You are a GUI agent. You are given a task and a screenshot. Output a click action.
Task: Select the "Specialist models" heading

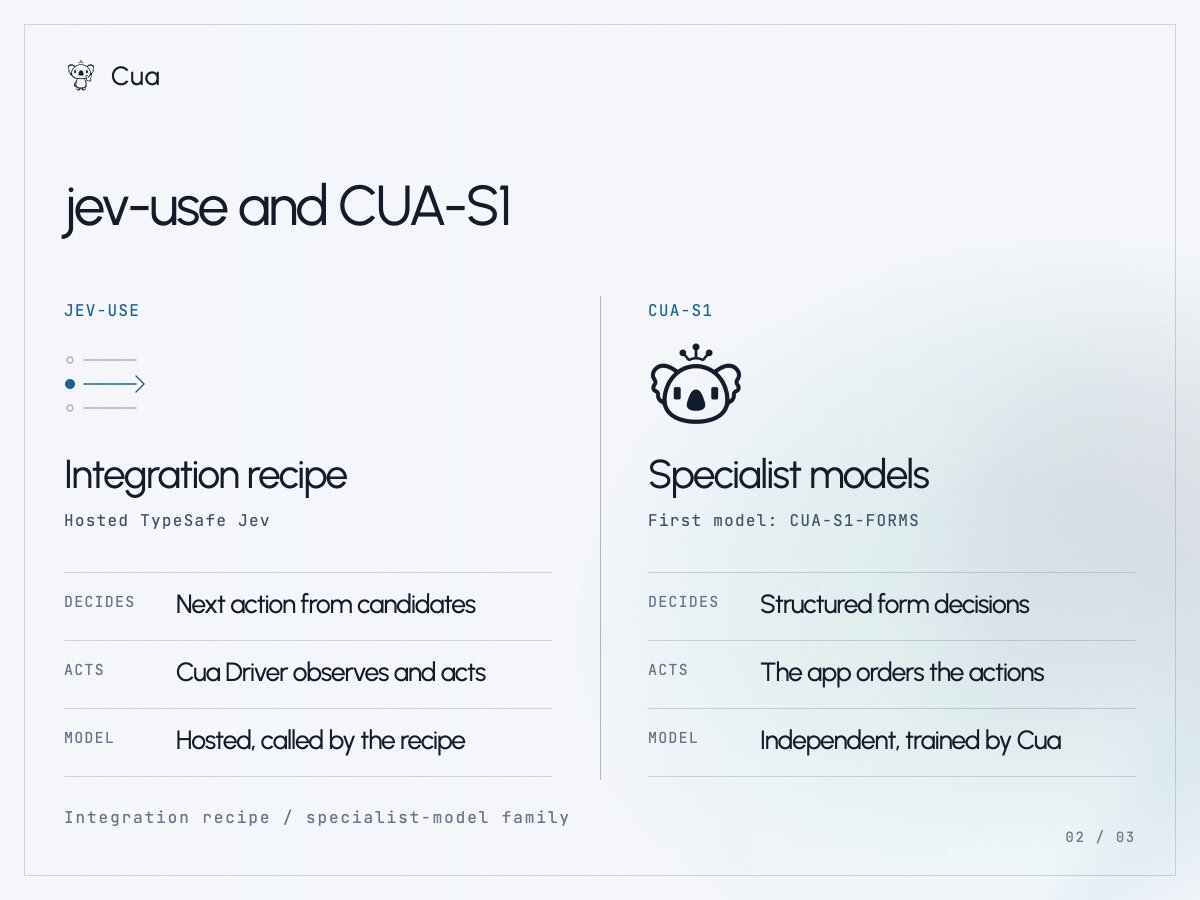pyautogui.click(x=788, y=475)
